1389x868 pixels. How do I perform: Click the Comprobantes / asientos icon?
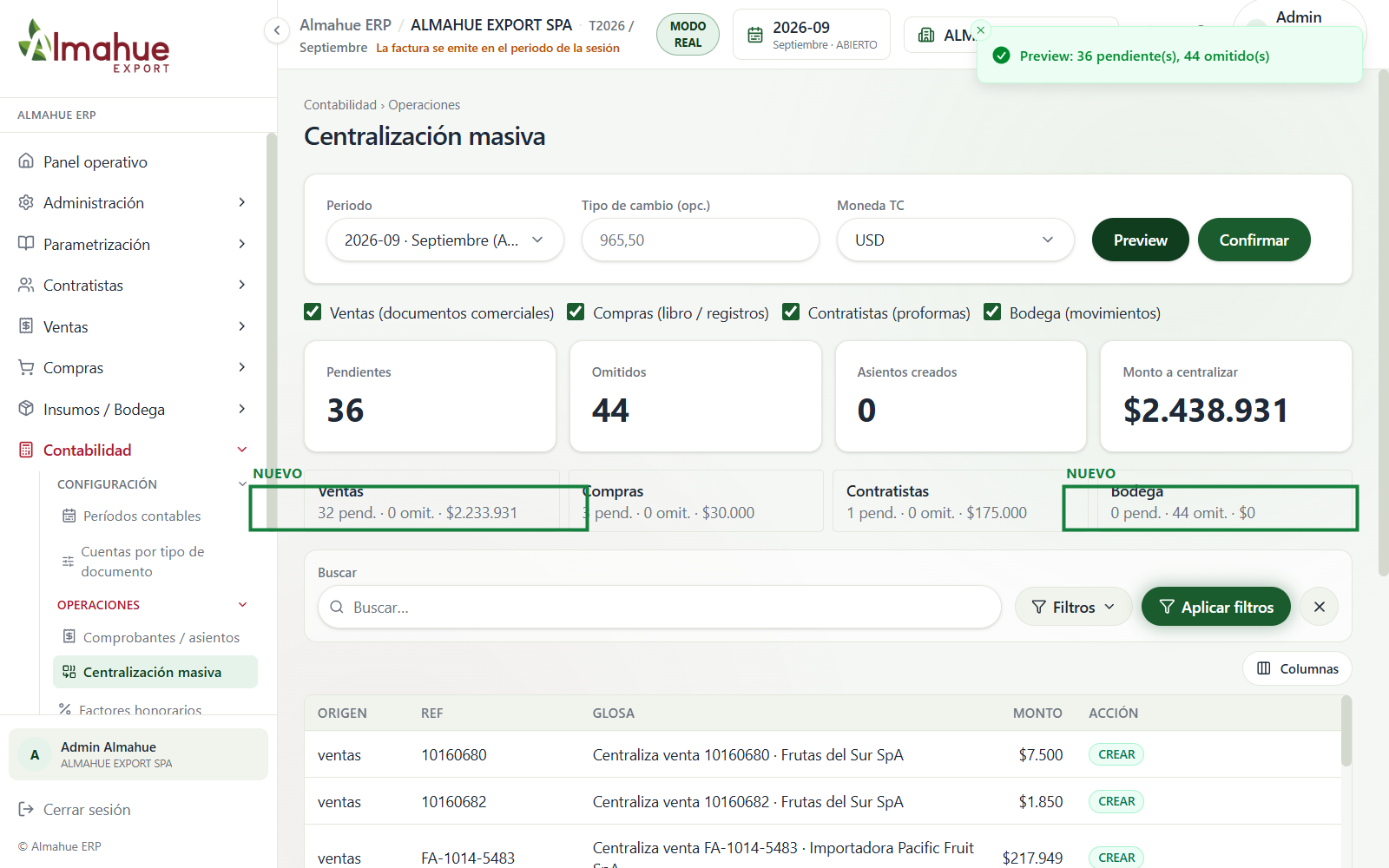coord(69,637)
